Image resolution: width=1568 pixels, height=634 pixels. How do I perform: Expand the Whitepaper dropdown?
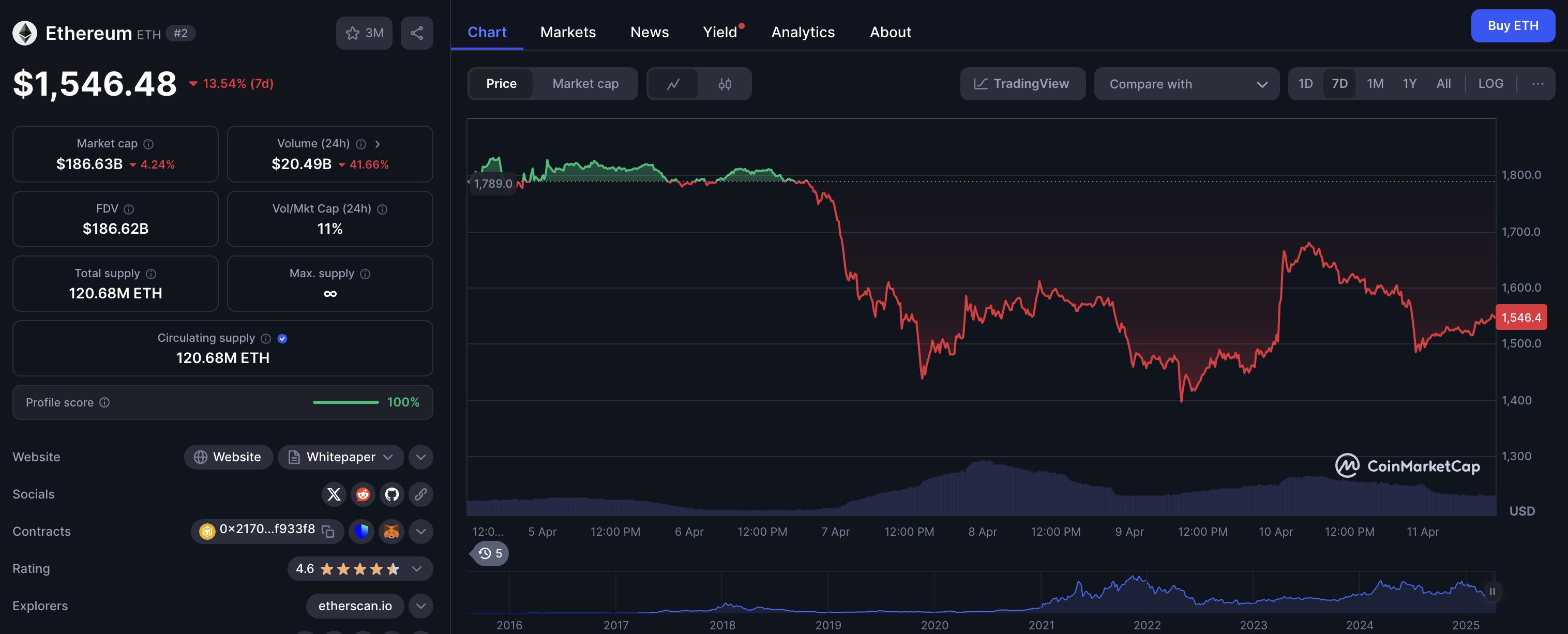(341, 457)
